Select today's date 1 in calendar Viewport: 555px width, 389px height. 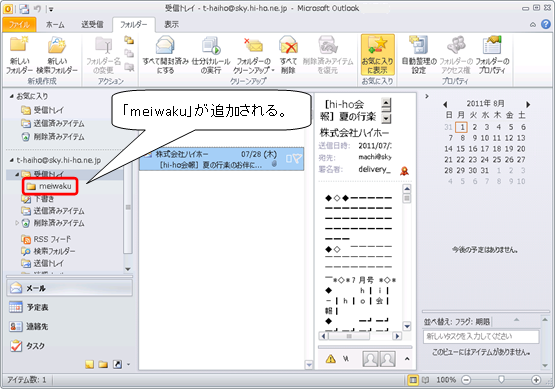[x=461, y=127]
